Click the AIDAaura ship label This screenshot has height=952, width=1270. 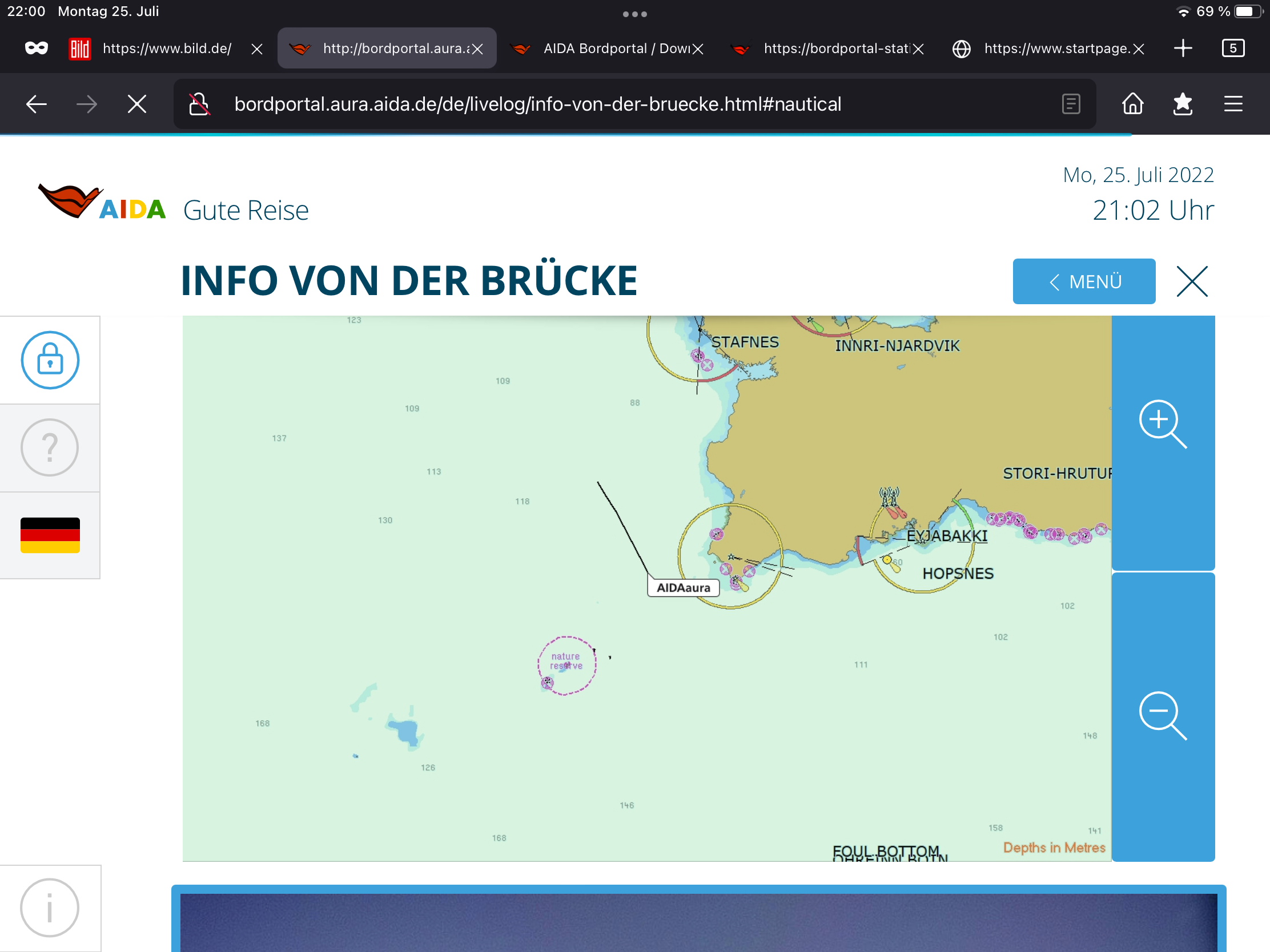[x=683, y=588]
